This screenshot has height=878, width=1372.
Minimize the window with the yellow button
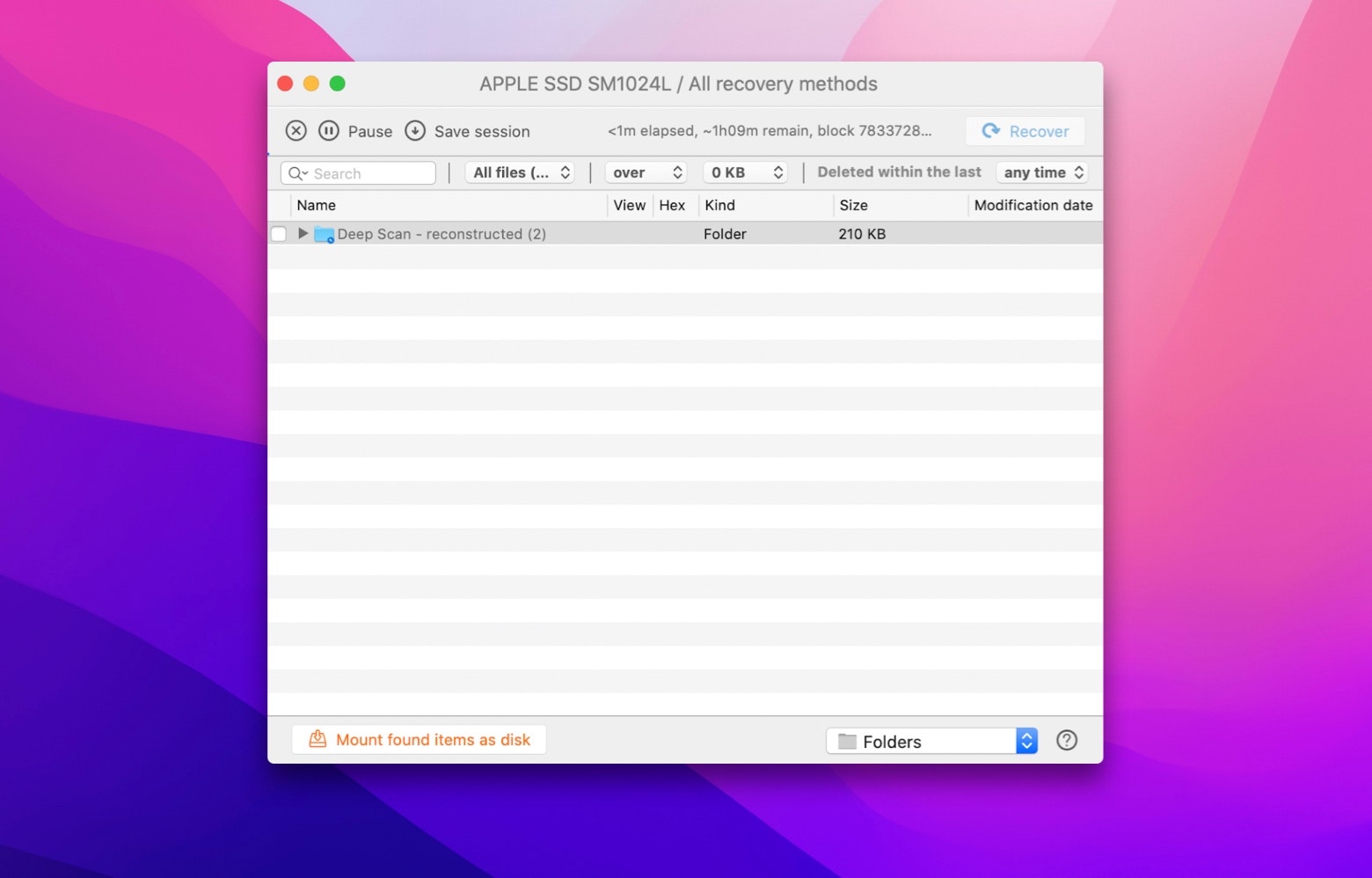(311, 84)
